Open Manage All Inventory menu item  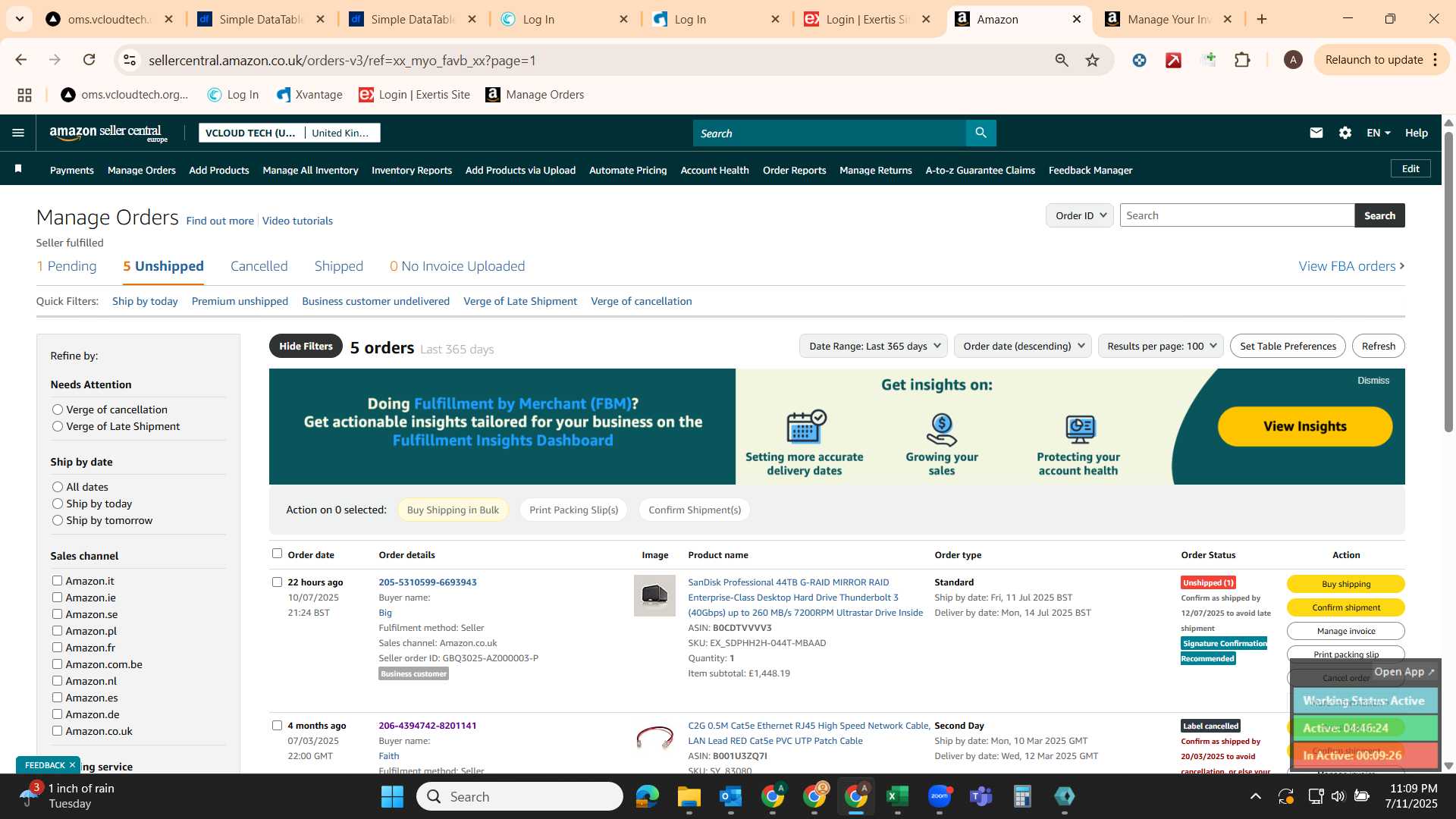(310, 170)
